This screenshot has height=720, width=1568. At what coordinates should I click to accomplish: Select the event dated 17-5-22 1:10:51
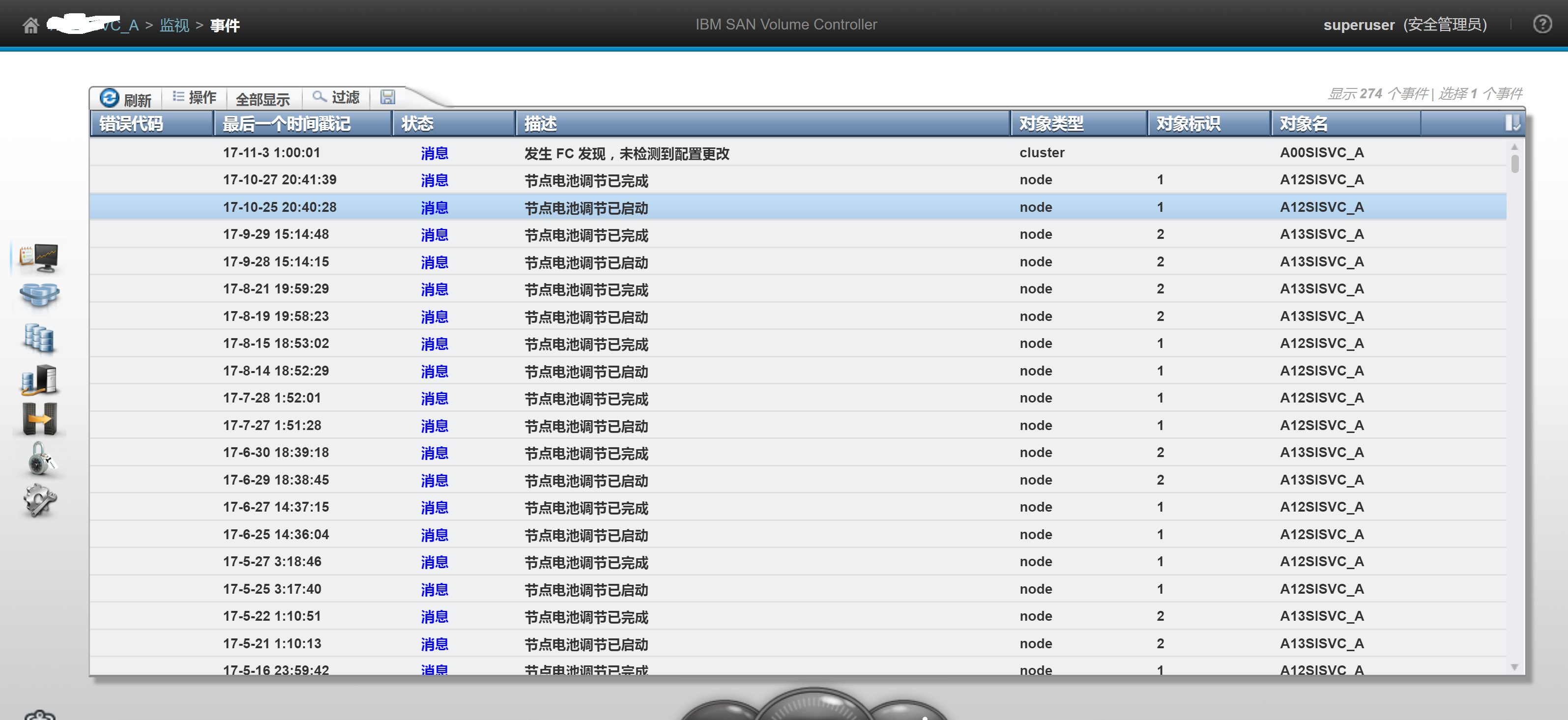point(797,616)
